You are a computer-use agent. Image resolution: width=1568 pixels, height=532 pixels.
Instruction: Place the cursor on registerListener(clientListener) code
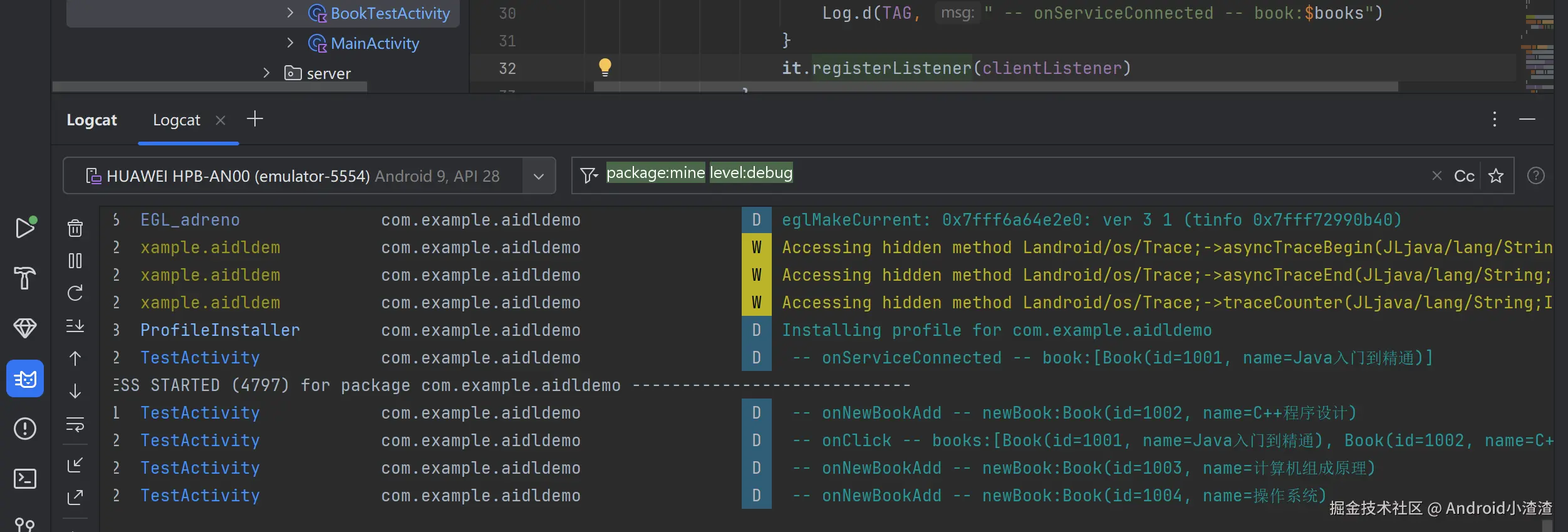[x=971, y=68]
